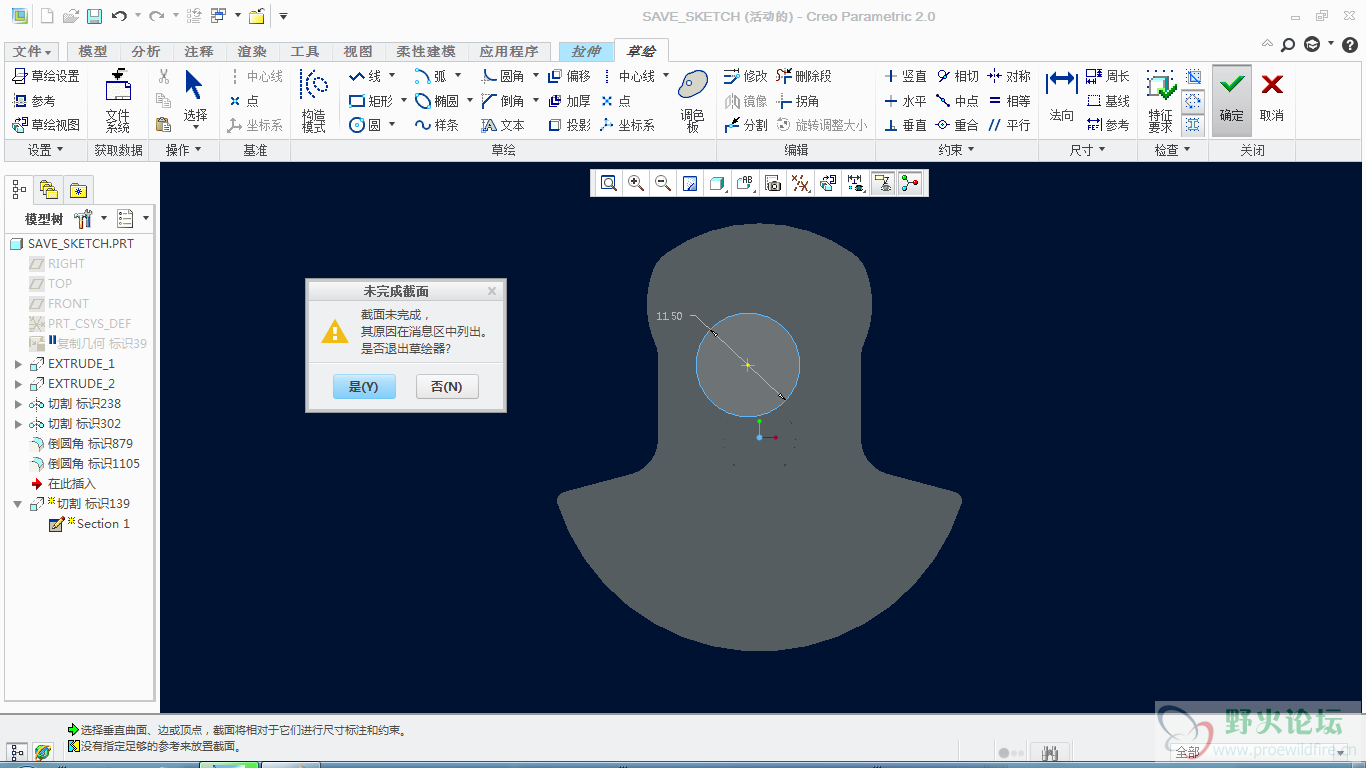Viewport: 1366px width, 768px height.
Task: Select the 线 (Line) sketch tool
Action: 365,76
